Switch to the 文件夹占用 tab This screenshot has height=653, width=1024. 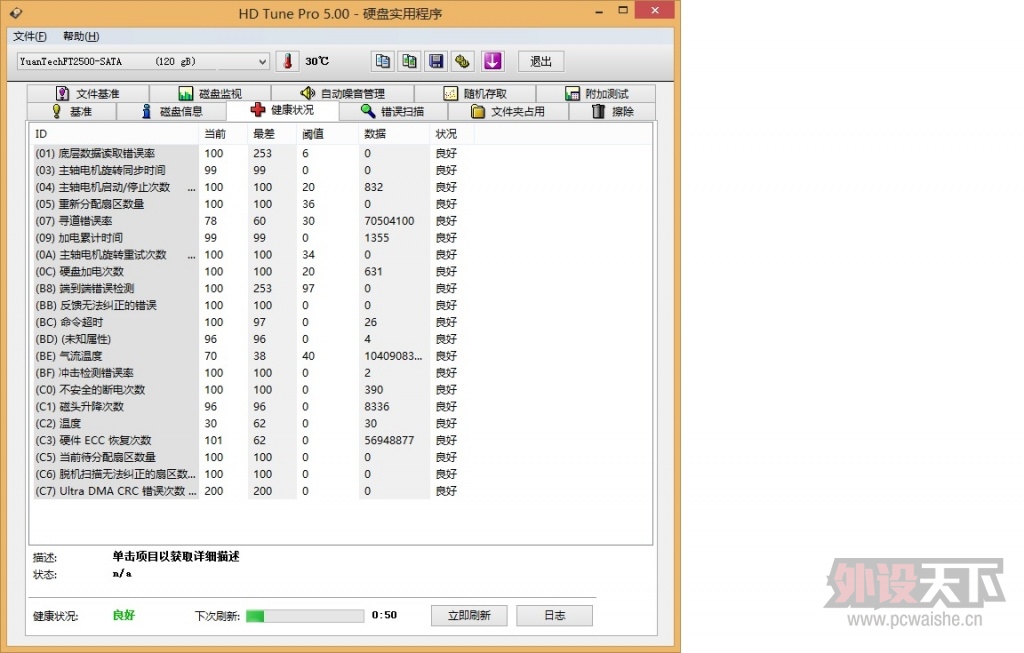tap(508, 112)
